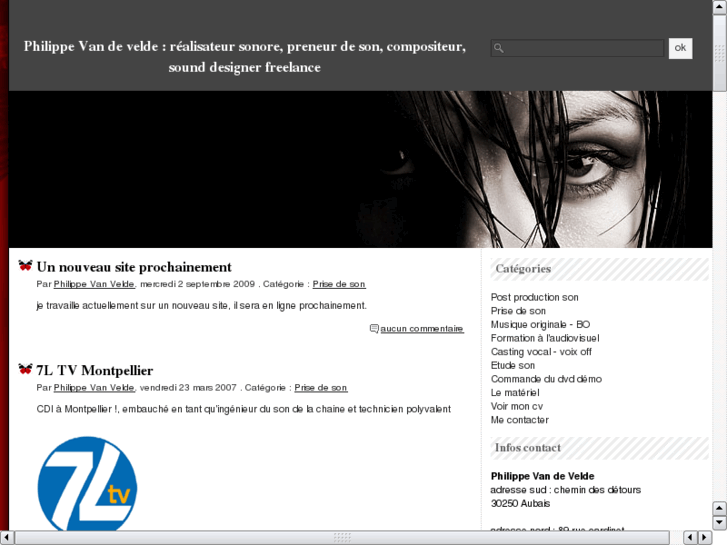Image resolution: width=727 pixels, height=545 pixels.
Task: Click text CDI à Montpellier post excerpt
Action: pyautogui.click(x=243, y=409)
